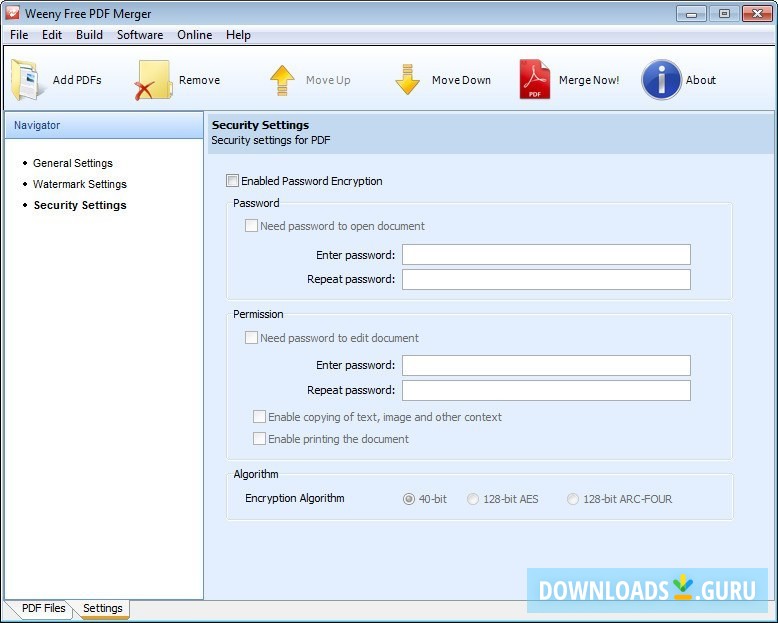This screenshot has height=623, width=778.
Task: Click the Navigator panel header
Action: point(104,125)
